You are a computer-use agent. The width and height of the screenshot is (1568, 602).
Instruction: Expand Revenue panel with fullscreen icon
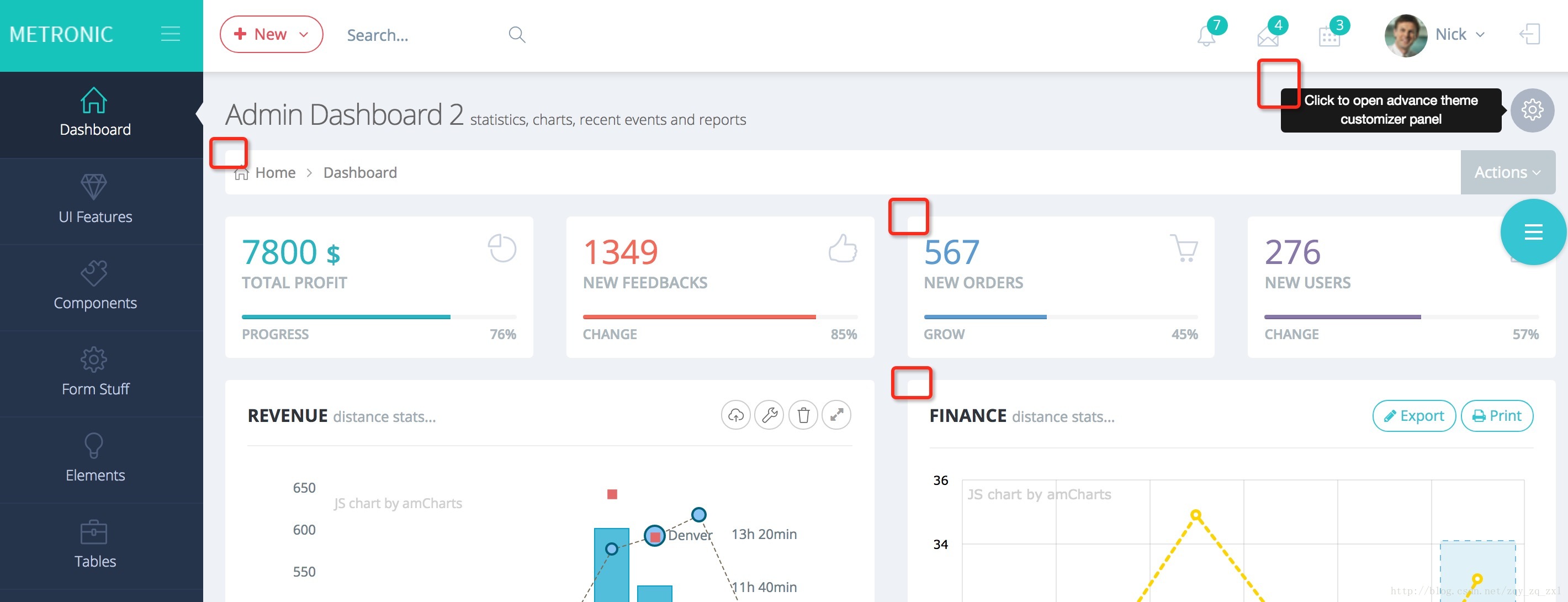836,416
